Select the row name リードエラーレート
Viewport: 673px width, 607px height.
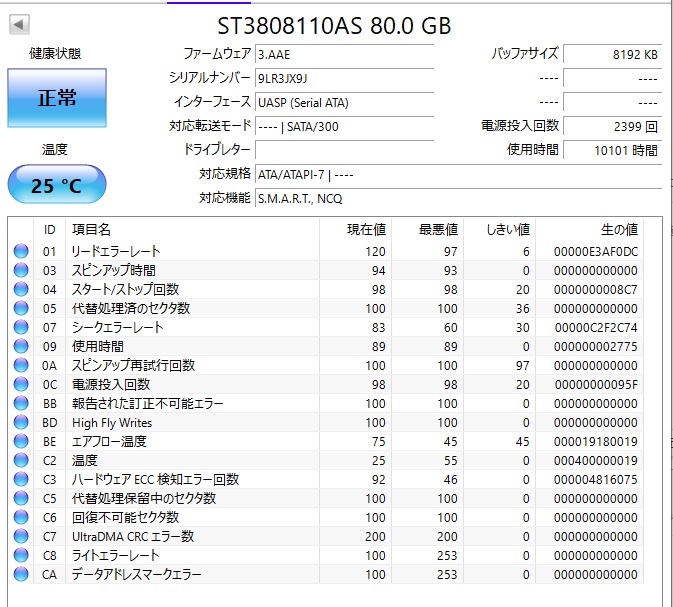point(116,251)
